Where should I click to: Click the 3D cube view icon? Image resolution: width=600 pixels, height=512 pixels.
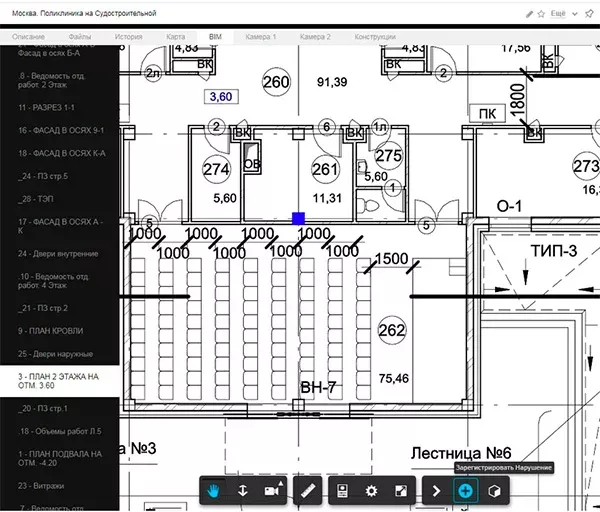pos(494,491)
